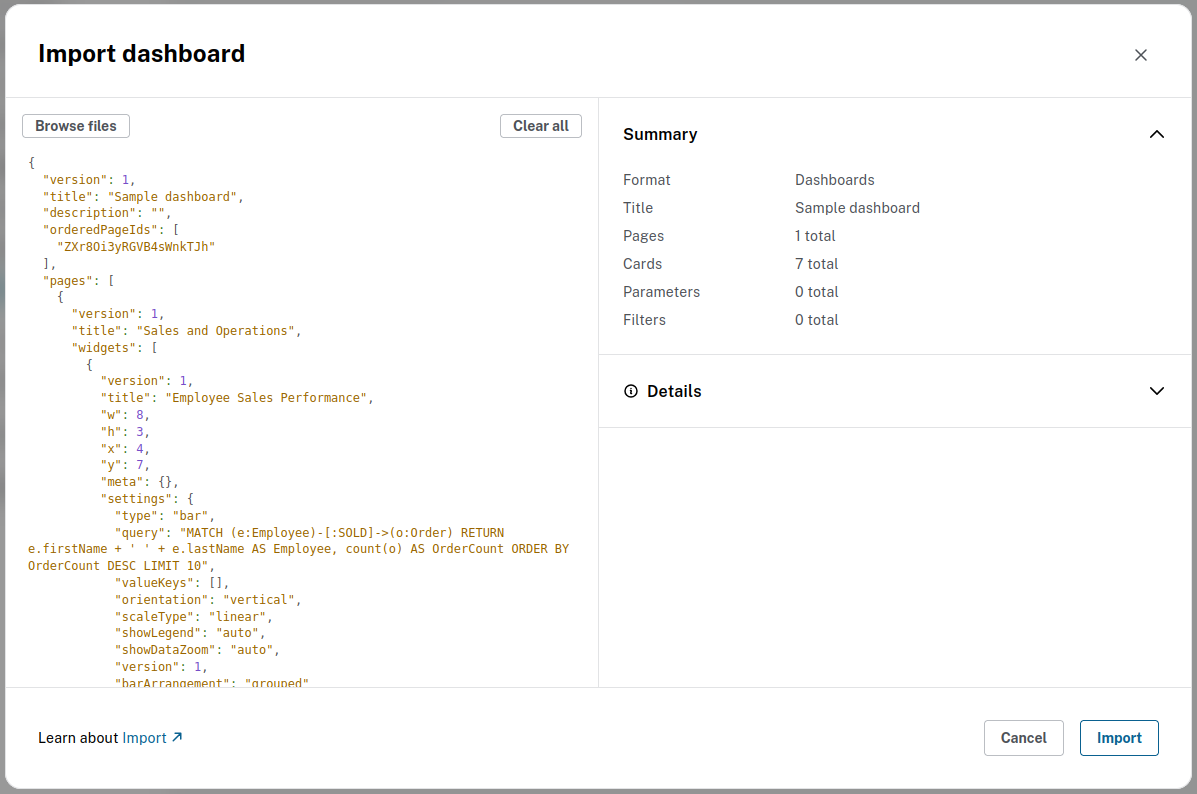The height and width of the screenshot is (794, 1197).
Task: Click the "Sample dashboard" Title value in Summary
Action: pyautogui.click(x=857, y=208)
